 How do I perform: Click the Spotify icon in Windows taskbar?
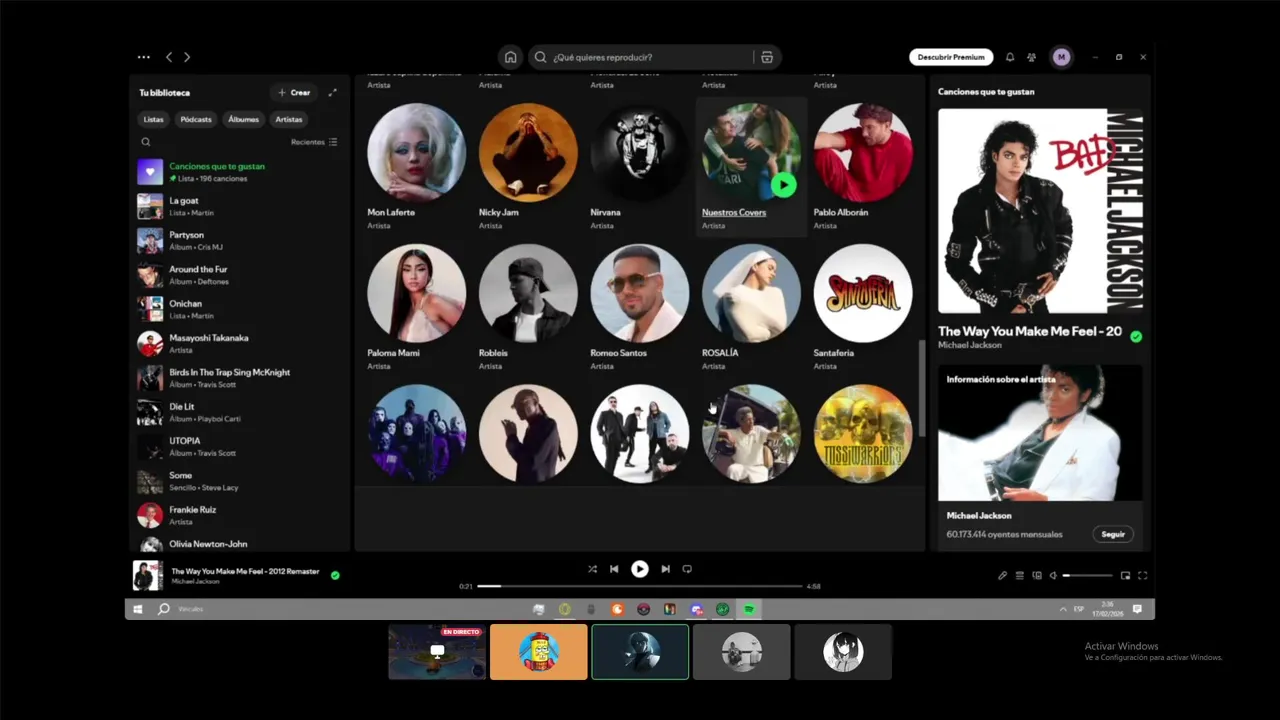coord(749,609)
